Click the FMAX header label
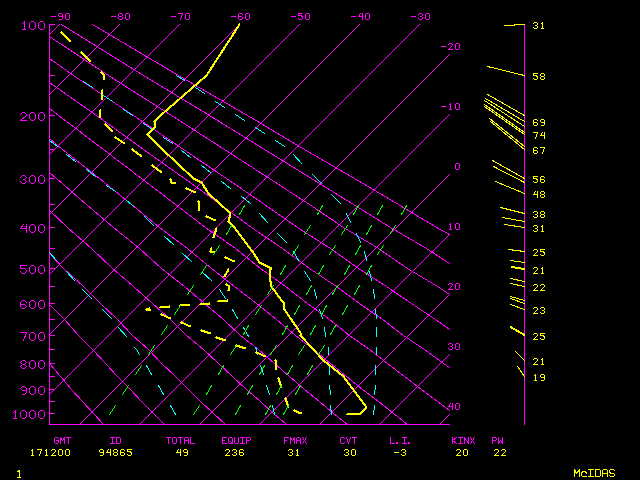The image size is (640, 480). (x=295, y=439)
